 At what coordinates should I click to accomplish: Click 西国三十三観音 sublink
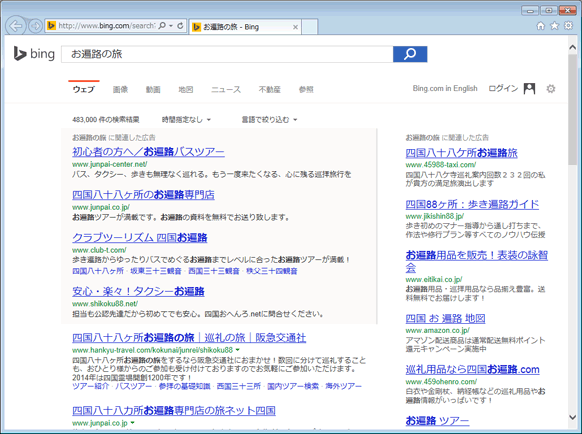coord(214,271)
